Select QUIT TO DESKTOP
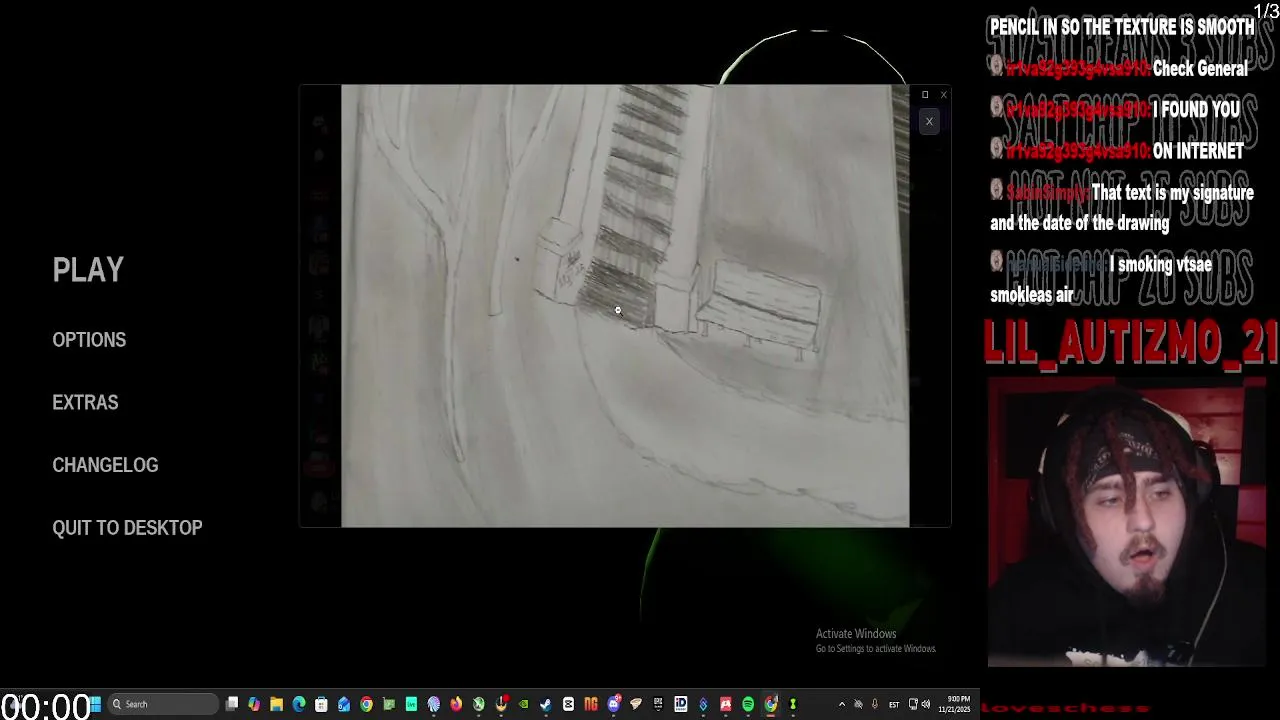The width and height of the screenshot is (1280, 720). (x=127, y=528)
